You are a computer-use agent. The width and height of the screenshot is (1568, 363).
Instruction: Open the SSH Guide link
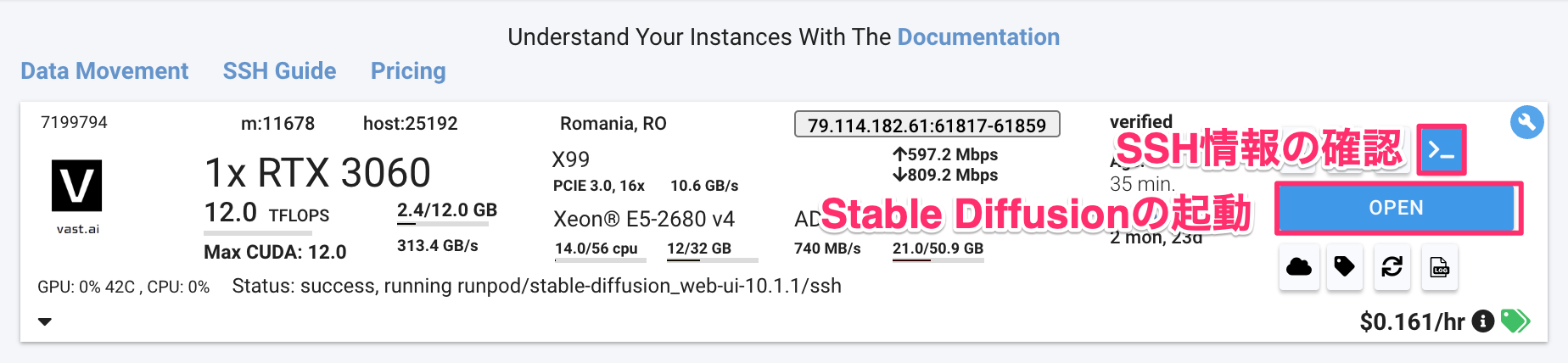pyautogui.click(x=279, y=71)
